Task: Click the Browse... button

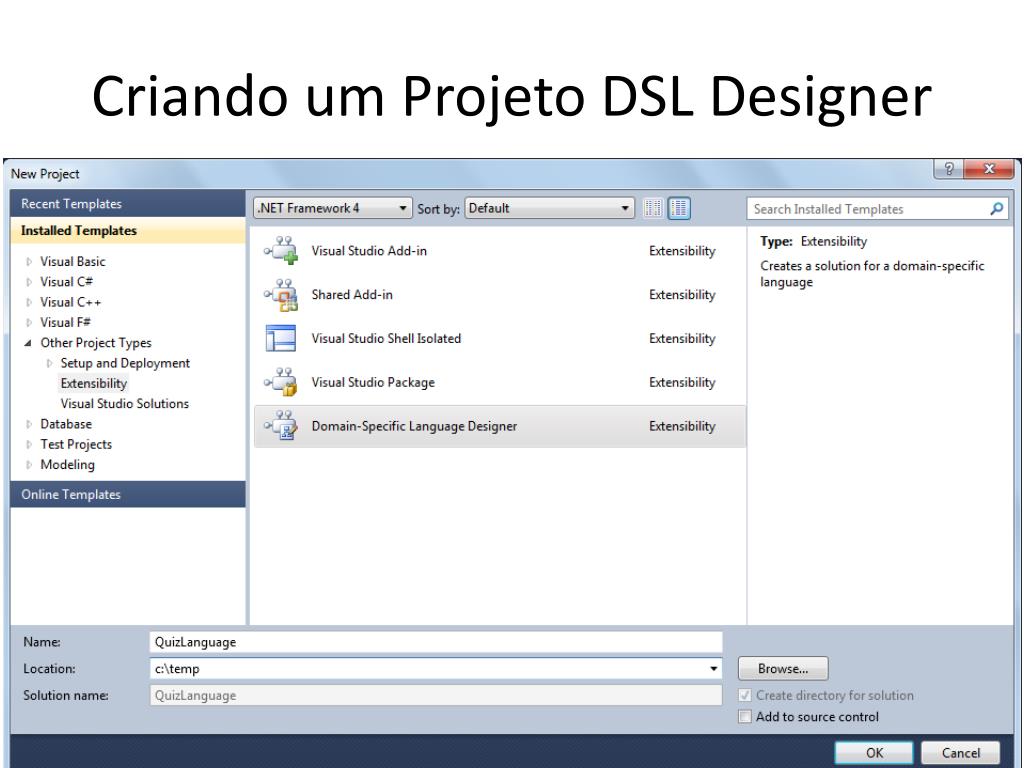Action: 783,669
